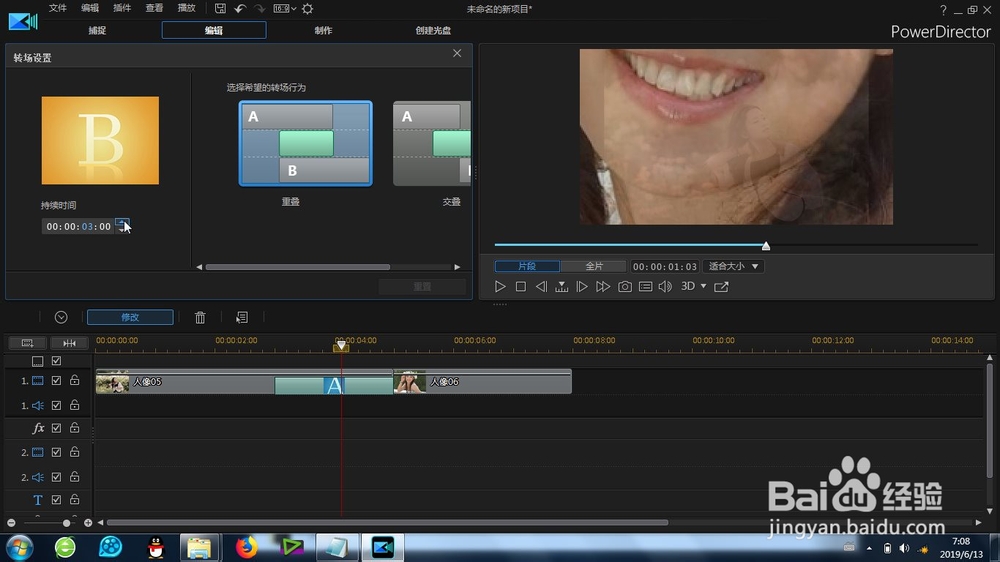Step to previous frame
This screenshot has width=1000, height=562.
tap(541, 286)
